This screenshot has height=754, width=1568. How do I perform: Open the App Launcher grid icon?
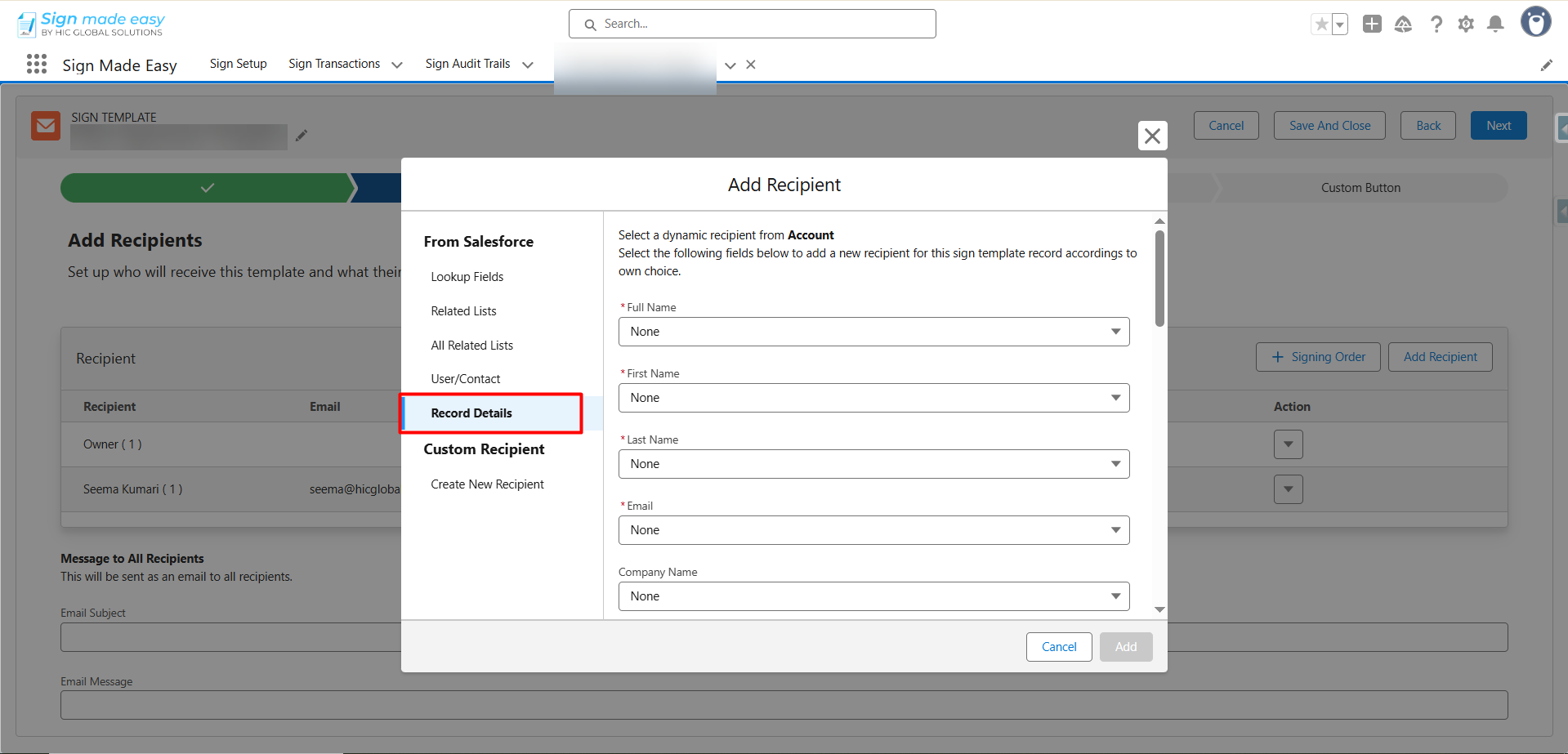pyautogui.click(x=37, y=65)
